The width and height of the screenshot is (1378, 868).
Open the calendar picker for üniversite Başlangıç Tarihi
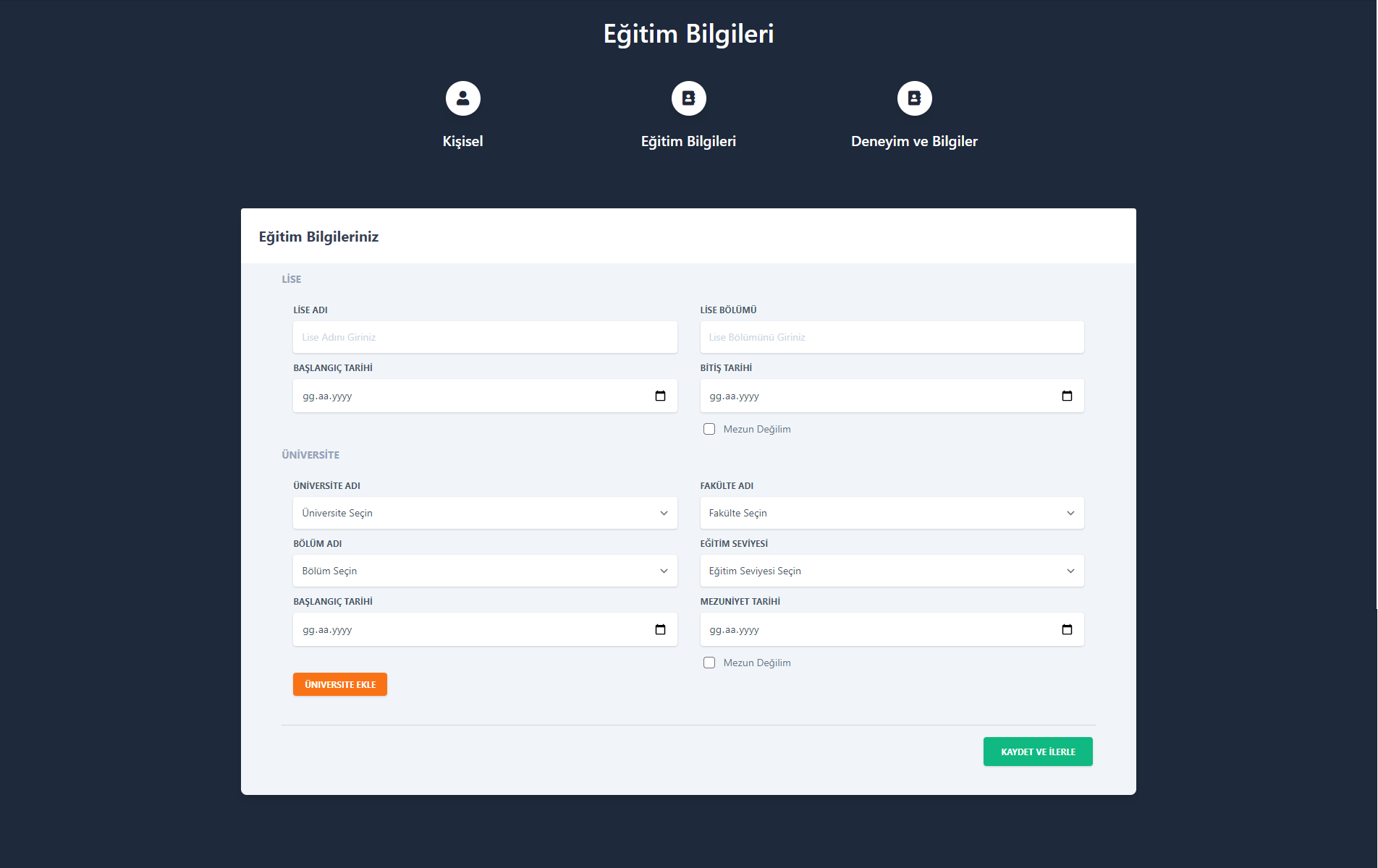pos(659,629)
